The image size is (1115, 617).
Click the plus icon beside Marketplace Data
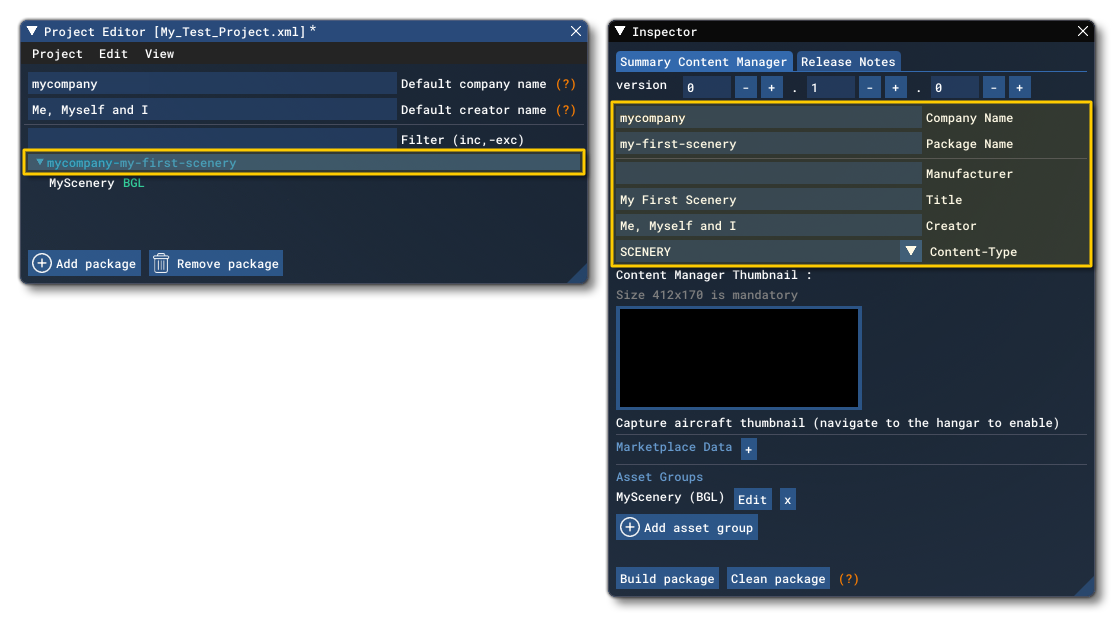[x=747, y=448]
